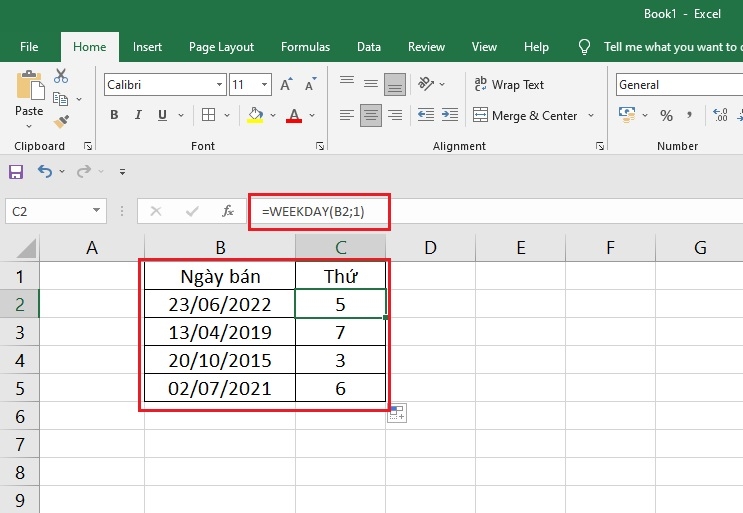Cancel formula entry with X icon
This screenshot has width=743, height=513.
(x=156, y=211)
